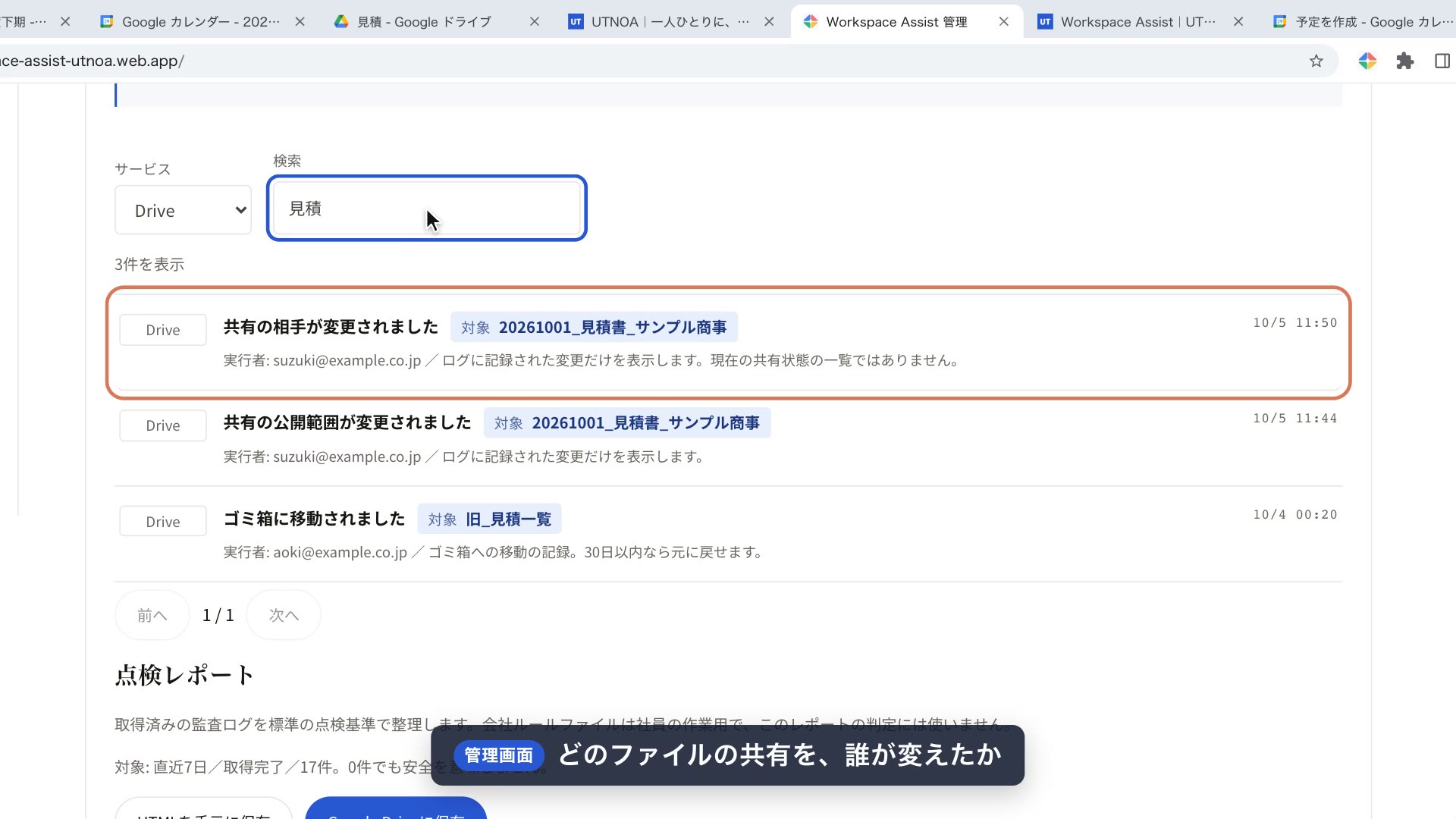The image size is (1456, 819).
Task: Go to next page with 次へ
Action: tap(284, 615)
